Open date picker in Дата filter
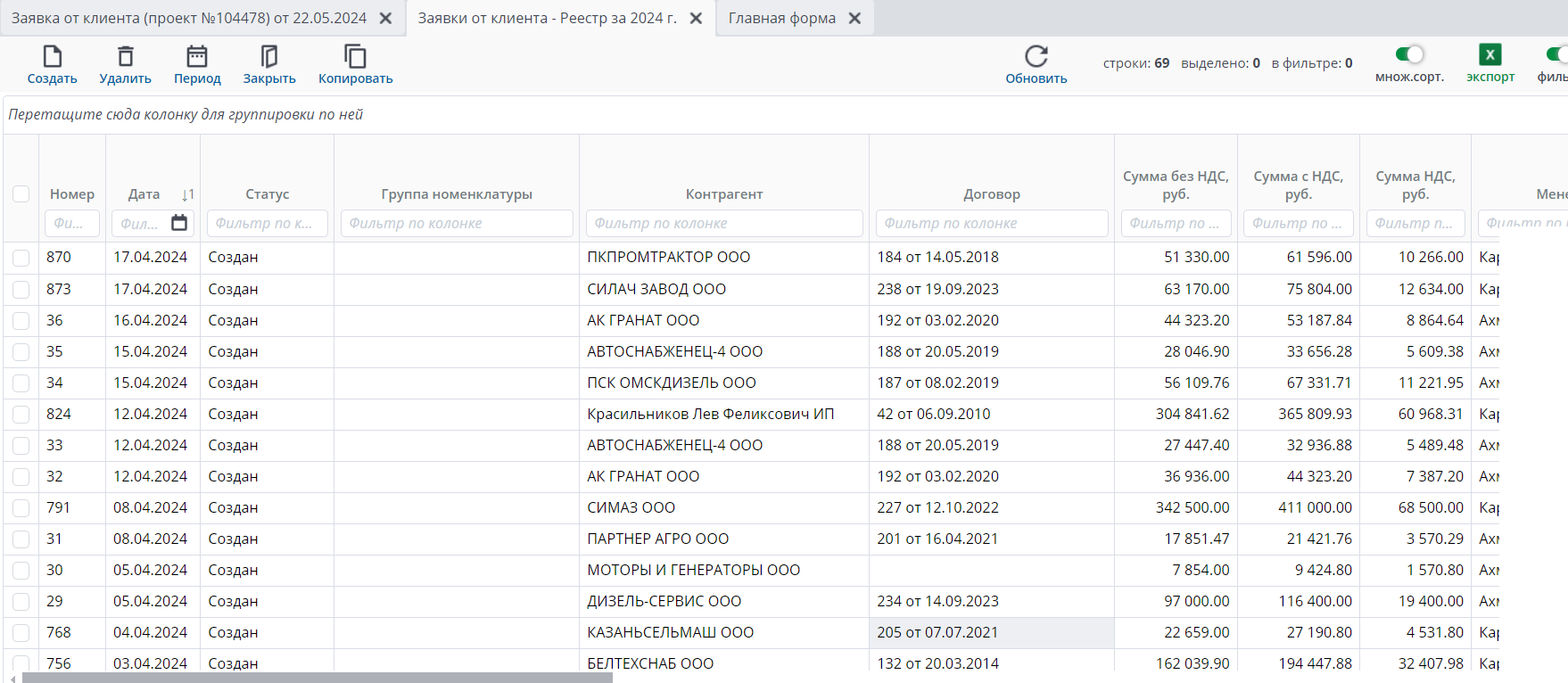1568x683 pixels. pyautogui.click(x=179, y=223)
